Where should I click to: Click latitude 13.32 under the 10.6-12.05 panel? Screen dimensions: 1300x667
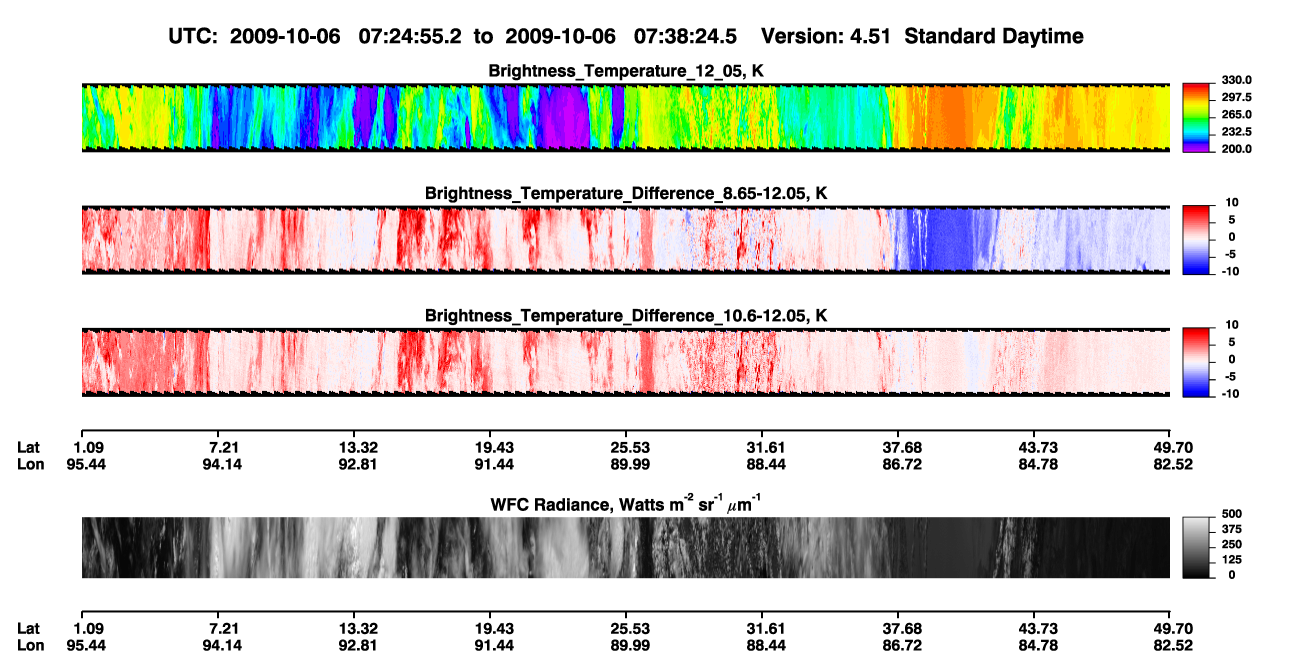(360, 446)
